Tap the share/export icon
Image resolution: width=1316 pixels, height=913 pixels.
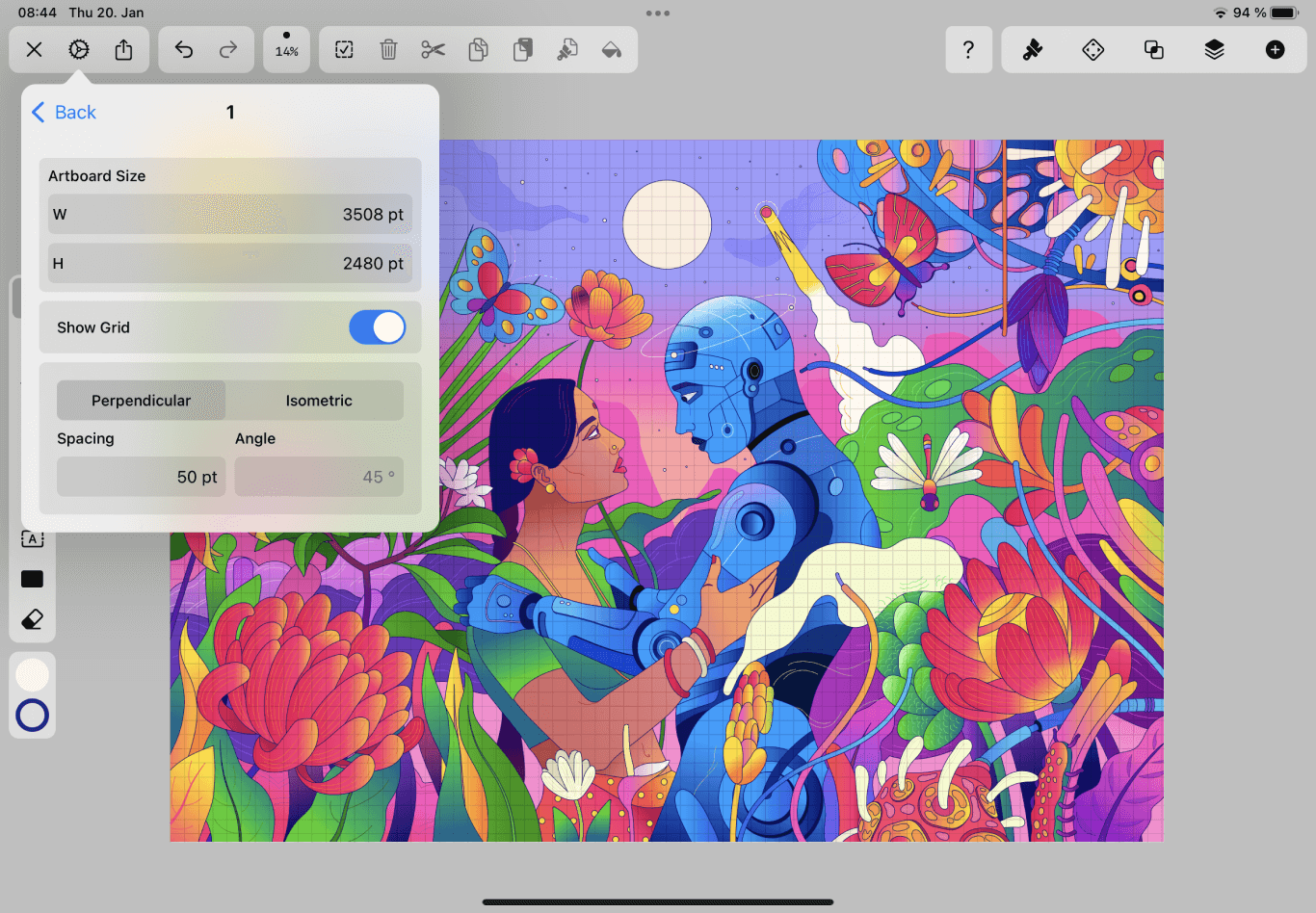124,49
